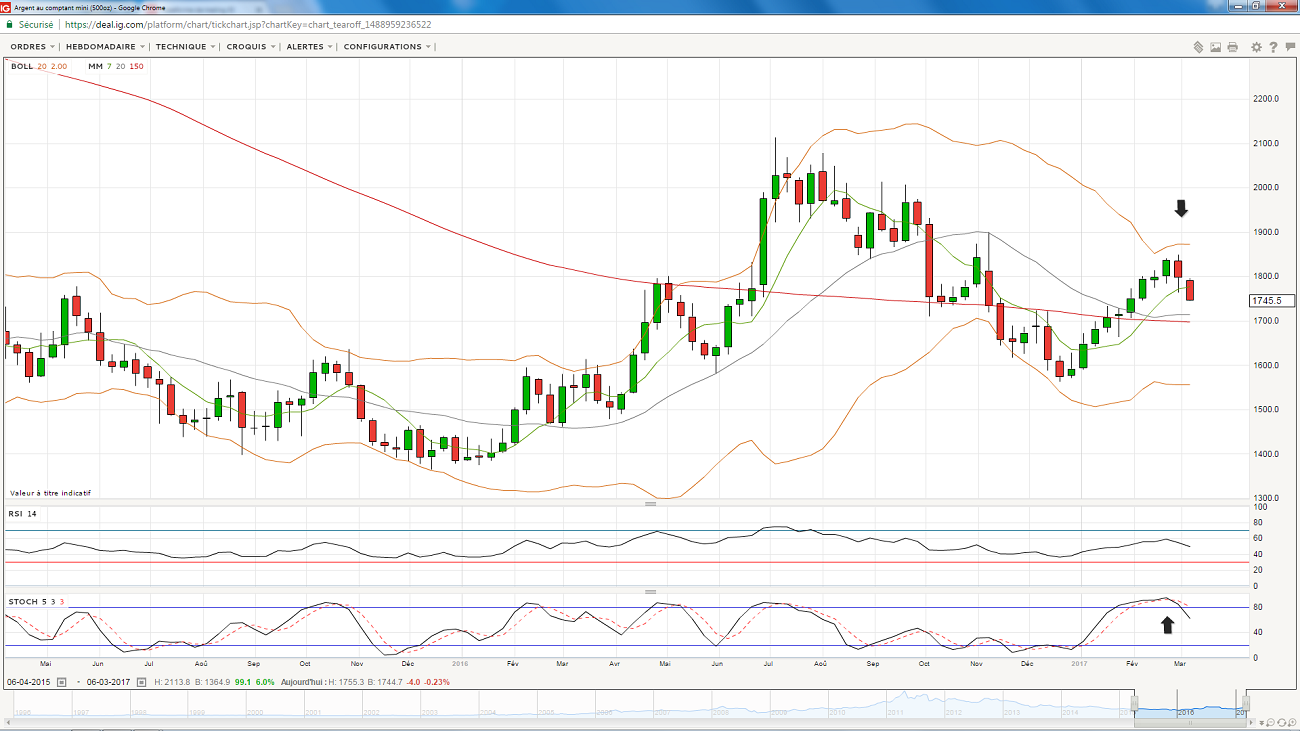
Task: Open start date 06-04-2015 calendar picker
Action: pos(61,682)
